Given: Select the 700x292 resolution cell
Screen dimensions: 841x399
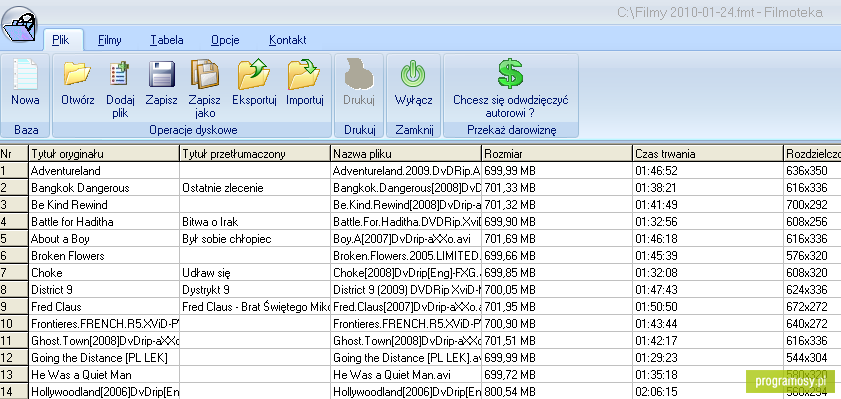Looking at the screenshot, I should coord(813,205).
